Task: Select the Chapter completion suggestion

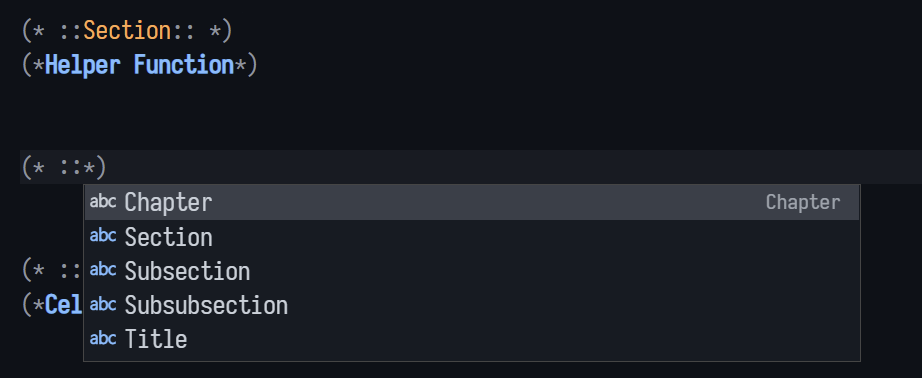Action: coord(472,203)
